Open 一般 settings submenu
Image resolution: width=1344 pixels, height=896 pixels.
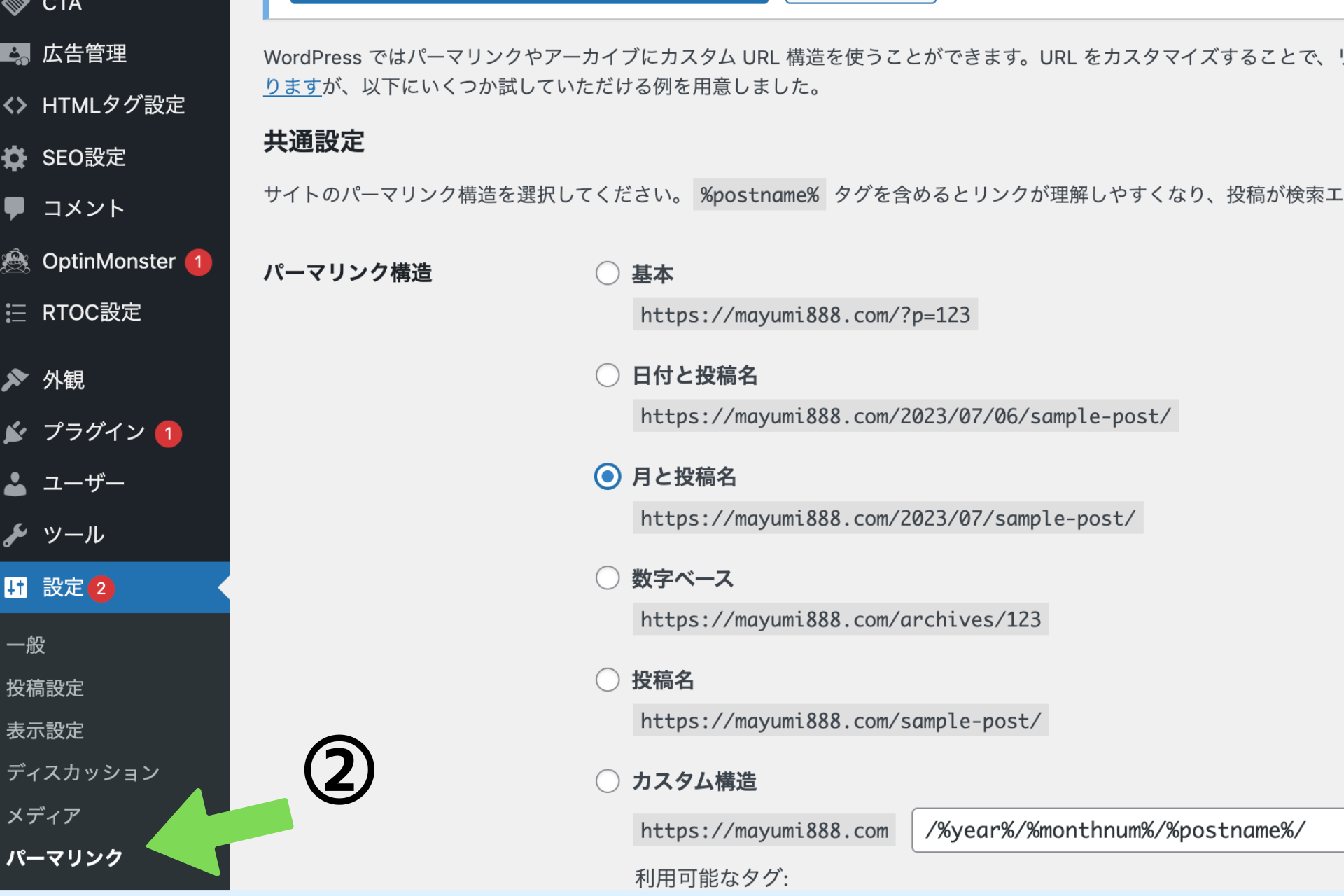26,645
